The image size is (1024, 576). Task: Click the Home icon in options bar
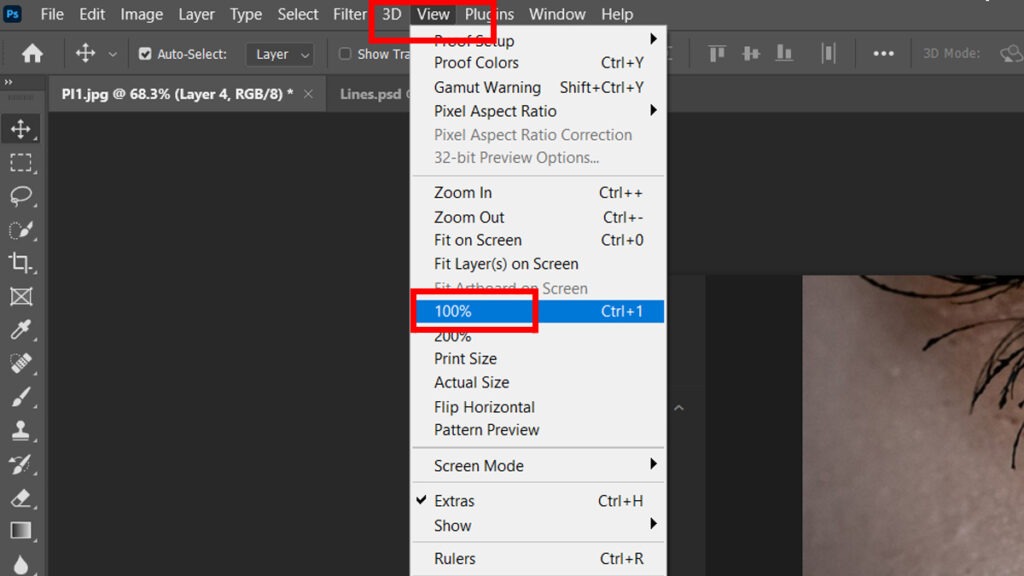[32, 54]
